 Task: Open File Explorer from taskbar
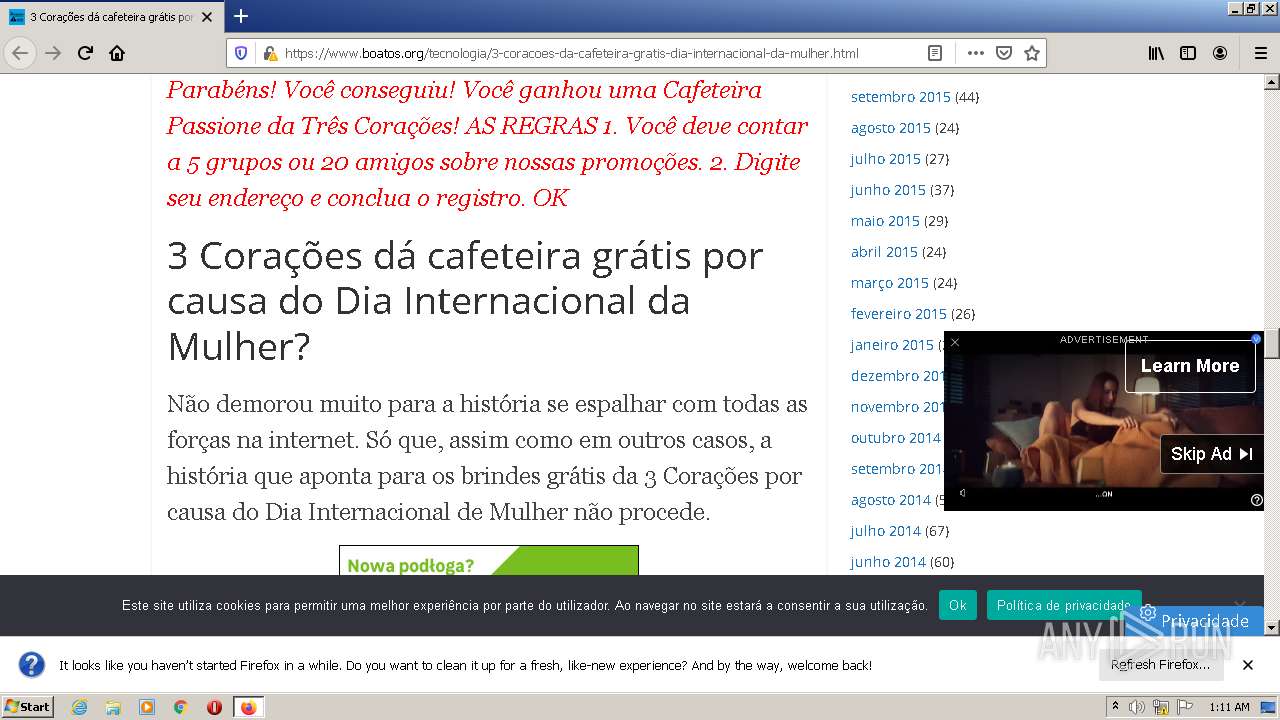click(x=113, y=707)
